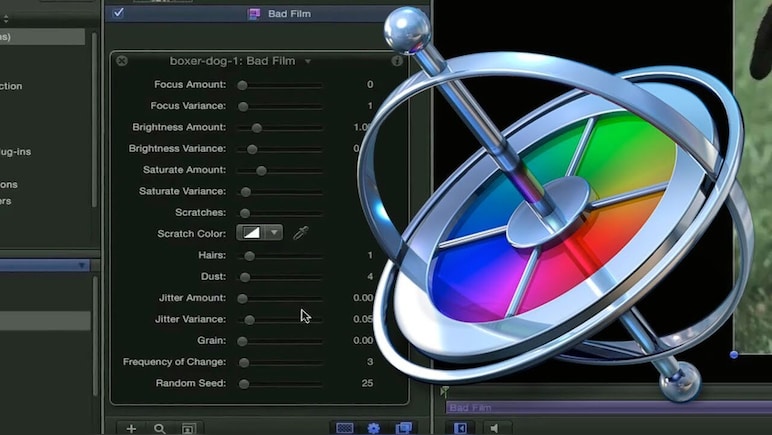Click the Frequency of Change value 3
Screen dimensions: 772x435
[x=370, y=362]
